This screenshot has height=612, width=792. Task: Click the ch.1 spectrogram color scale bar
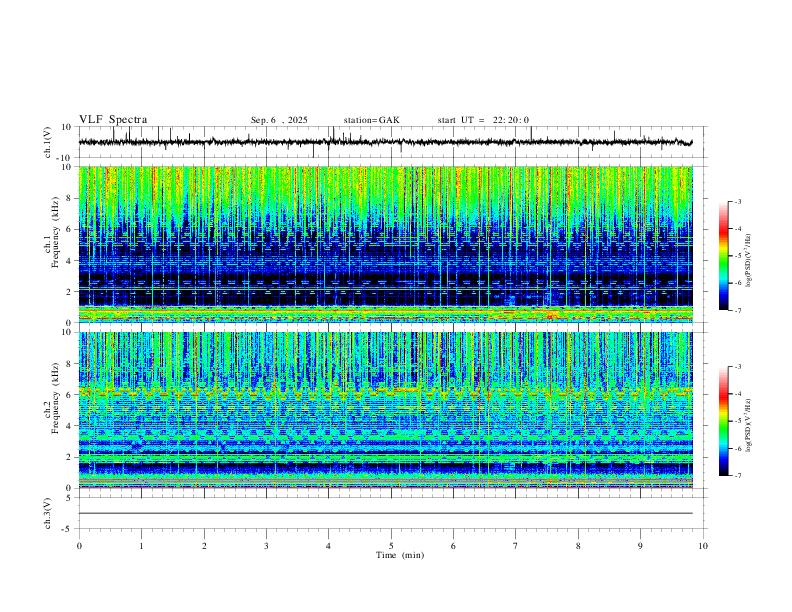pos(724,256)
